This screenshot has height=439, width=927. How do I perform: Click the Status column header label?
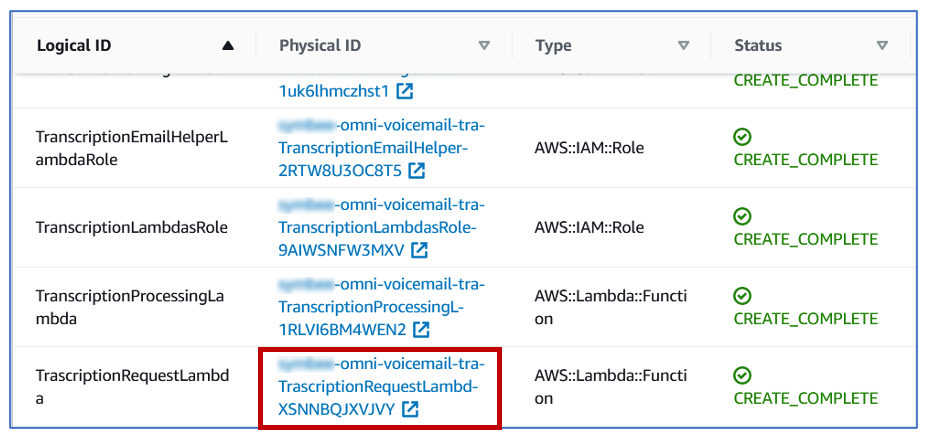tap(758, 45)
